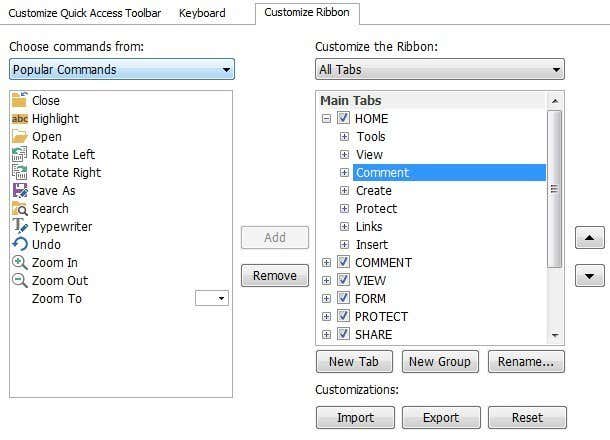610x440 pixels.
Task: Open the All Tabs dropdown
Action: pyautogui.click(x=439, y=70)
